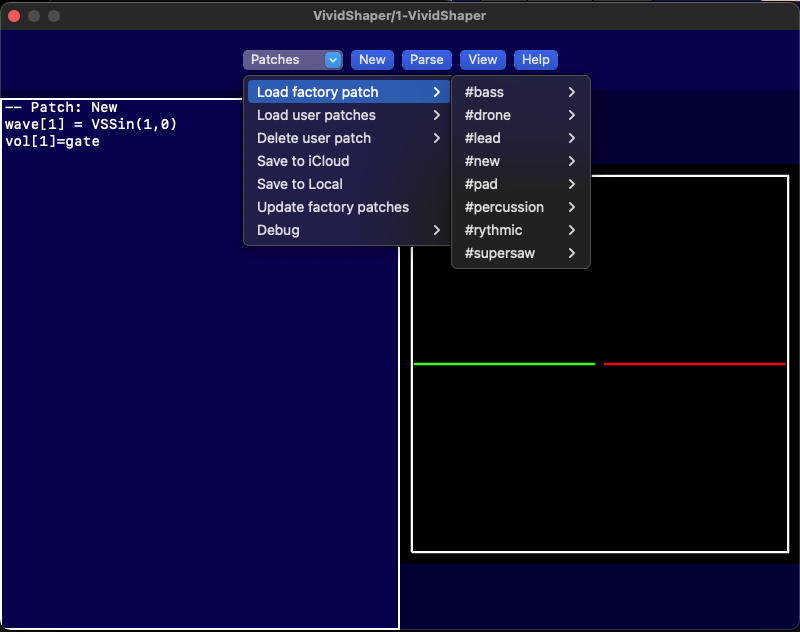Choose Save to iCloud
This screenshot has height=632, width=800.
(303, 161)
